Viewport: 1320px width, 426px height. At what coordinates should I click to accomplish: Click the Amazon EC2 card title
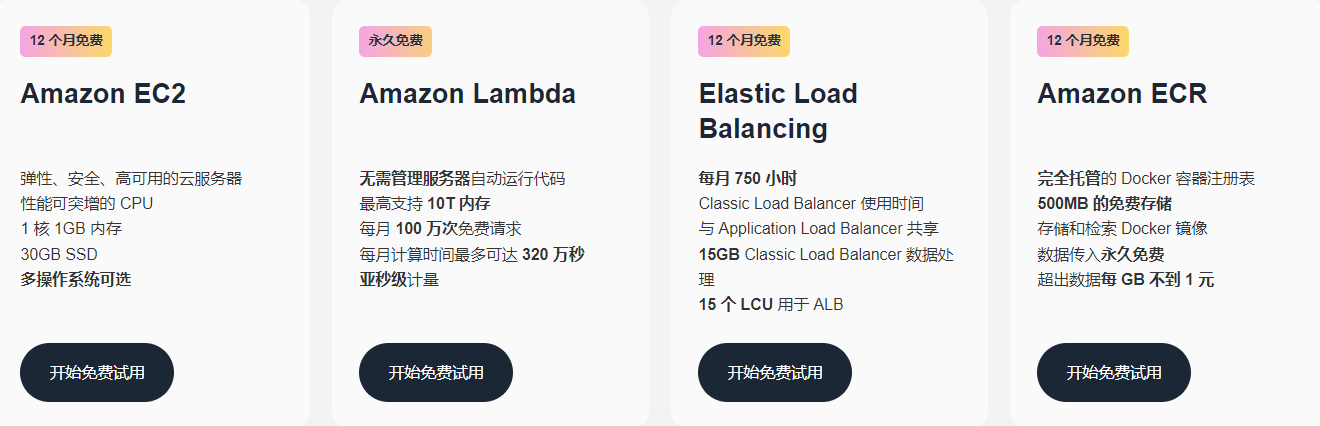pyautogui.click(x=103, y=94)
